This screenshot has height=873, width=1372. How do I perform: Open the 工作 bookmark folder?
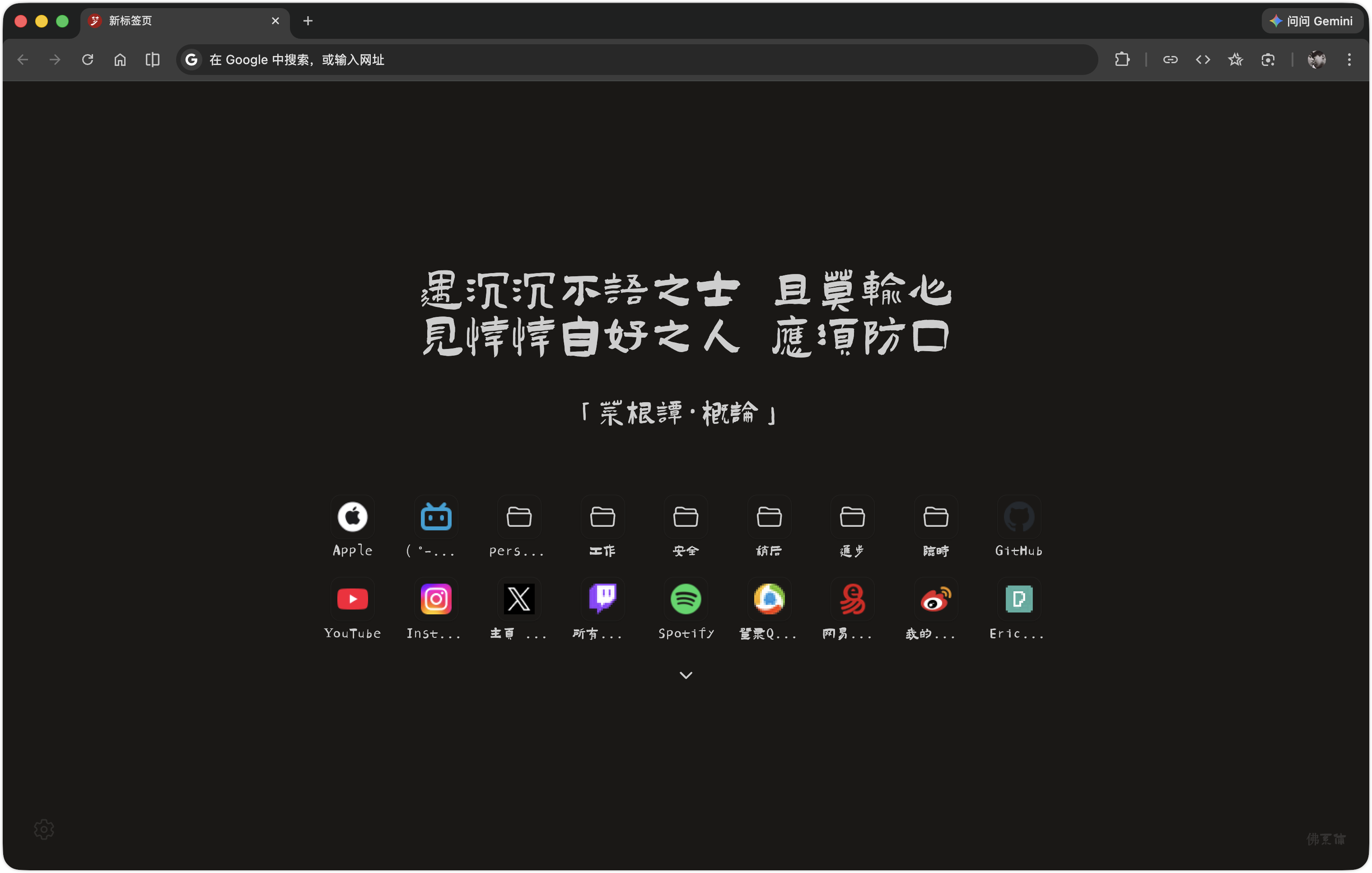[602, 516]
